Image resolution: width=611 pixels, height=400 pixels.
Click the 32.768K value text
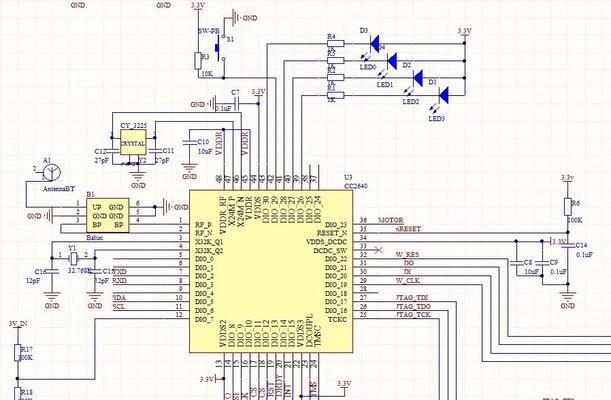pyautogui.click(x=79, y=270)
